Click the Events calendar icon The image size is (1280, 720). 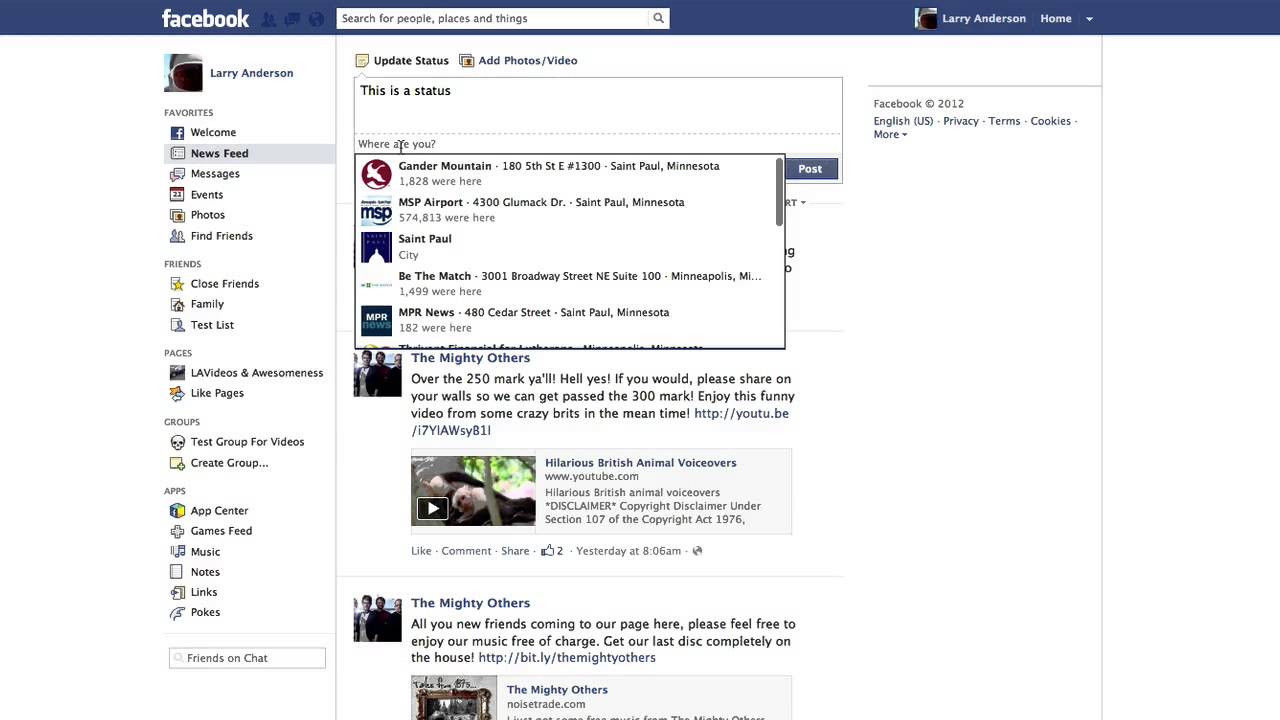177,195
